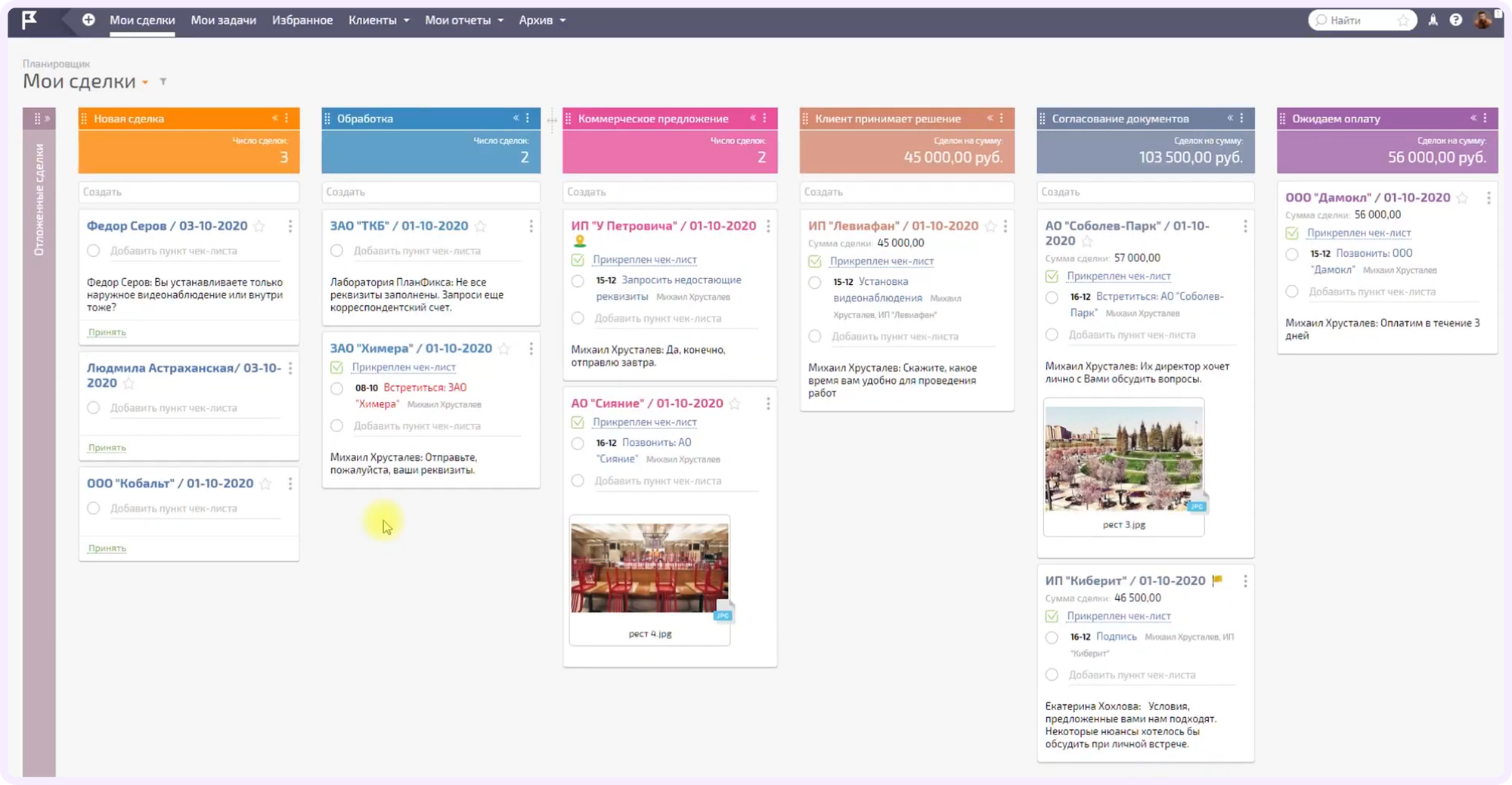Viewport: 1512px width, 785px height.
Task: Open three-dot menu on АО "Соболев-Парк" card
Action: (x=1245, y=226)
